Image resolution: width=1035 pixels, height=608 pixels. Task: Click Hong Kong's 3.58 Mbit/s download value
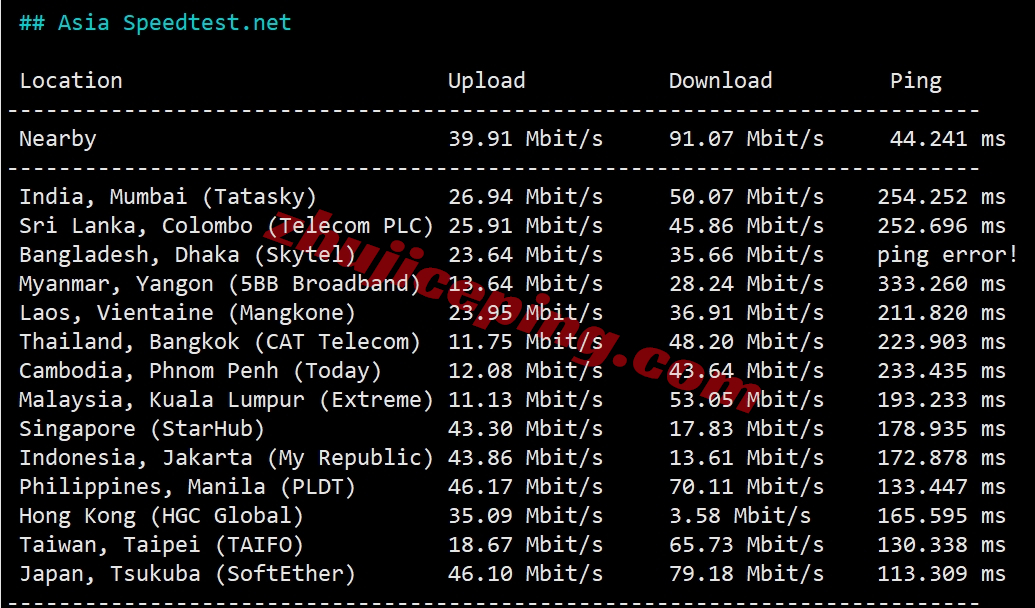[739, 516]
